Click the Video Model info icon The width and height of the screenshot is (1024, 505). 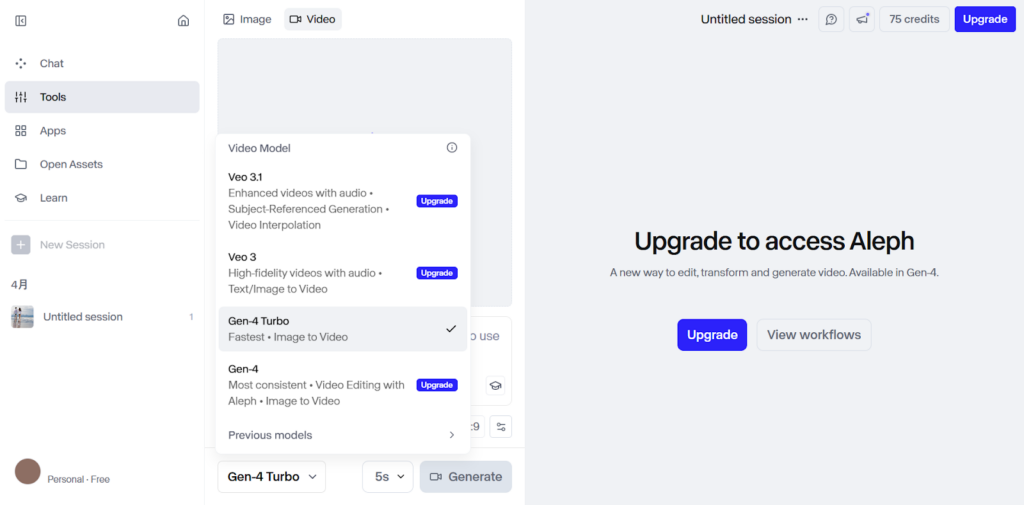tap(452, 148)
